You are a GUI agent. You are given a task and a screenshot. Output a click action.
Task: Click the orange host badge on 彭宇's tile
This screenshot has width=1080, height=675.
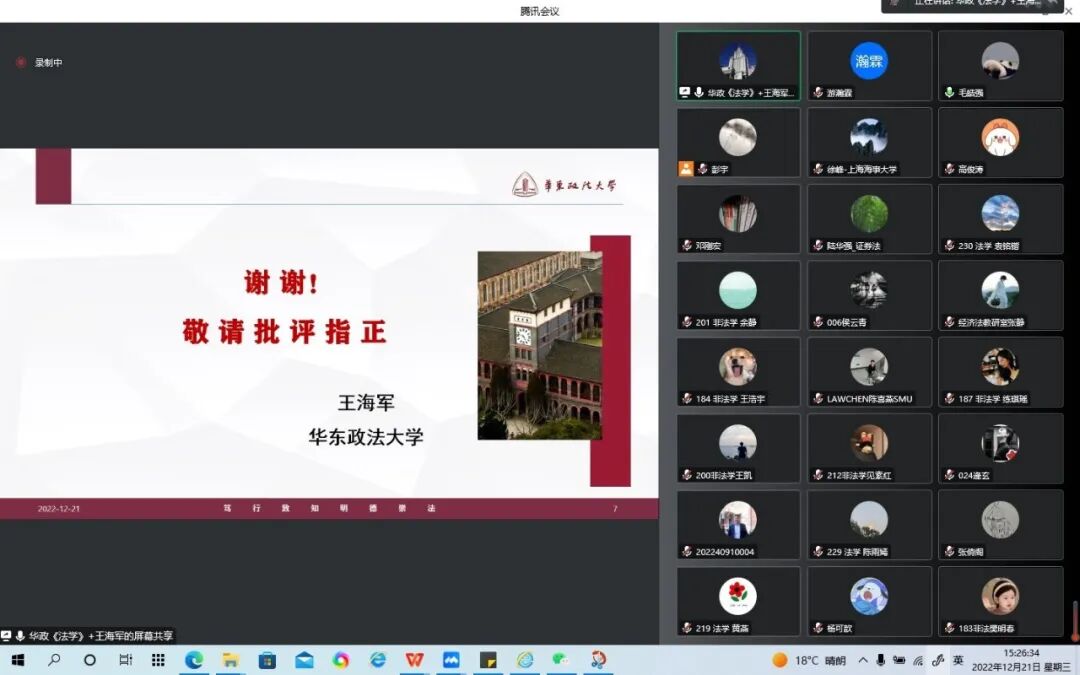pos(686,168)
